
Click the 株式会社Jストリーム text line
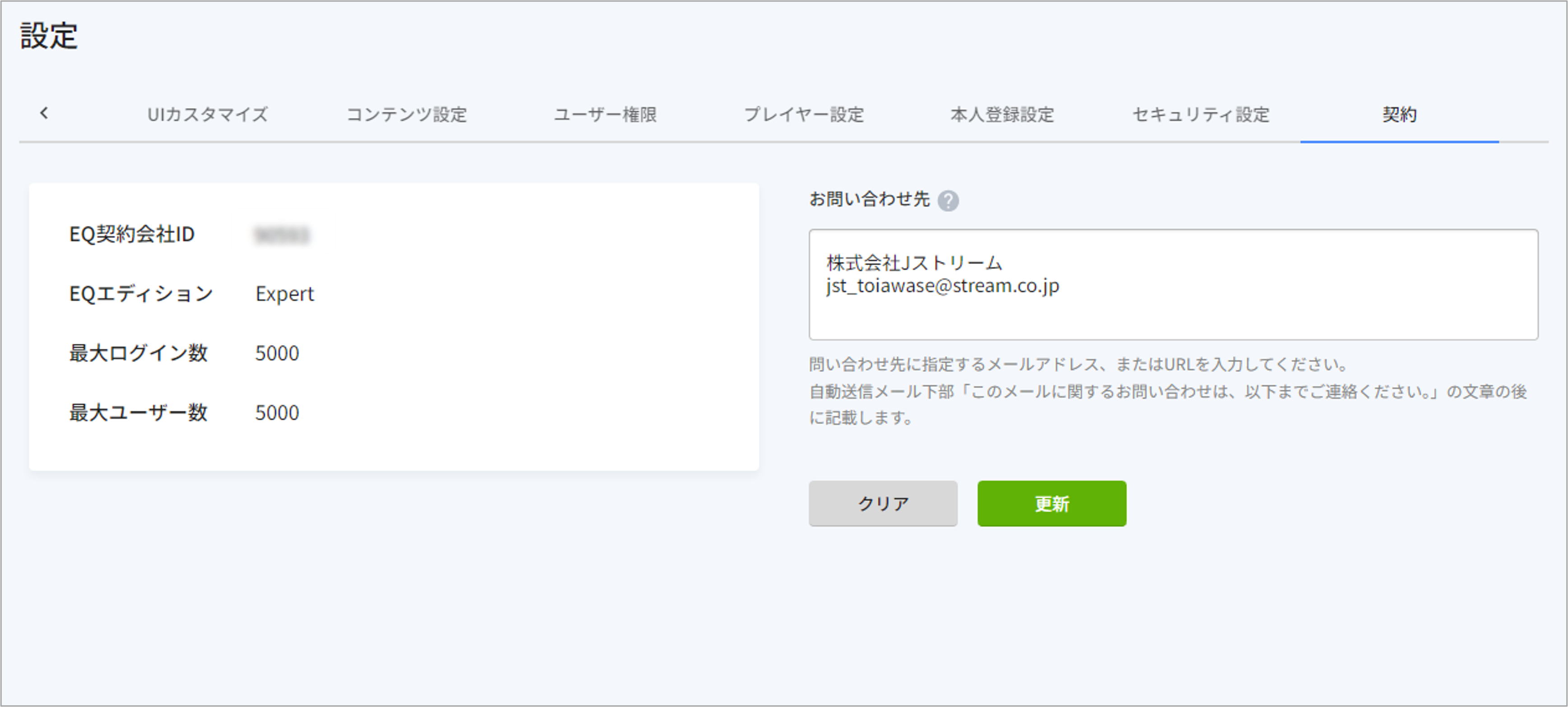914,263
